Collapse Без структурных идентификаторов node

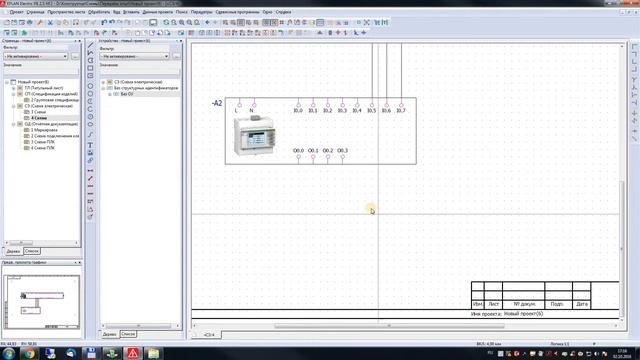pos(104,88)
